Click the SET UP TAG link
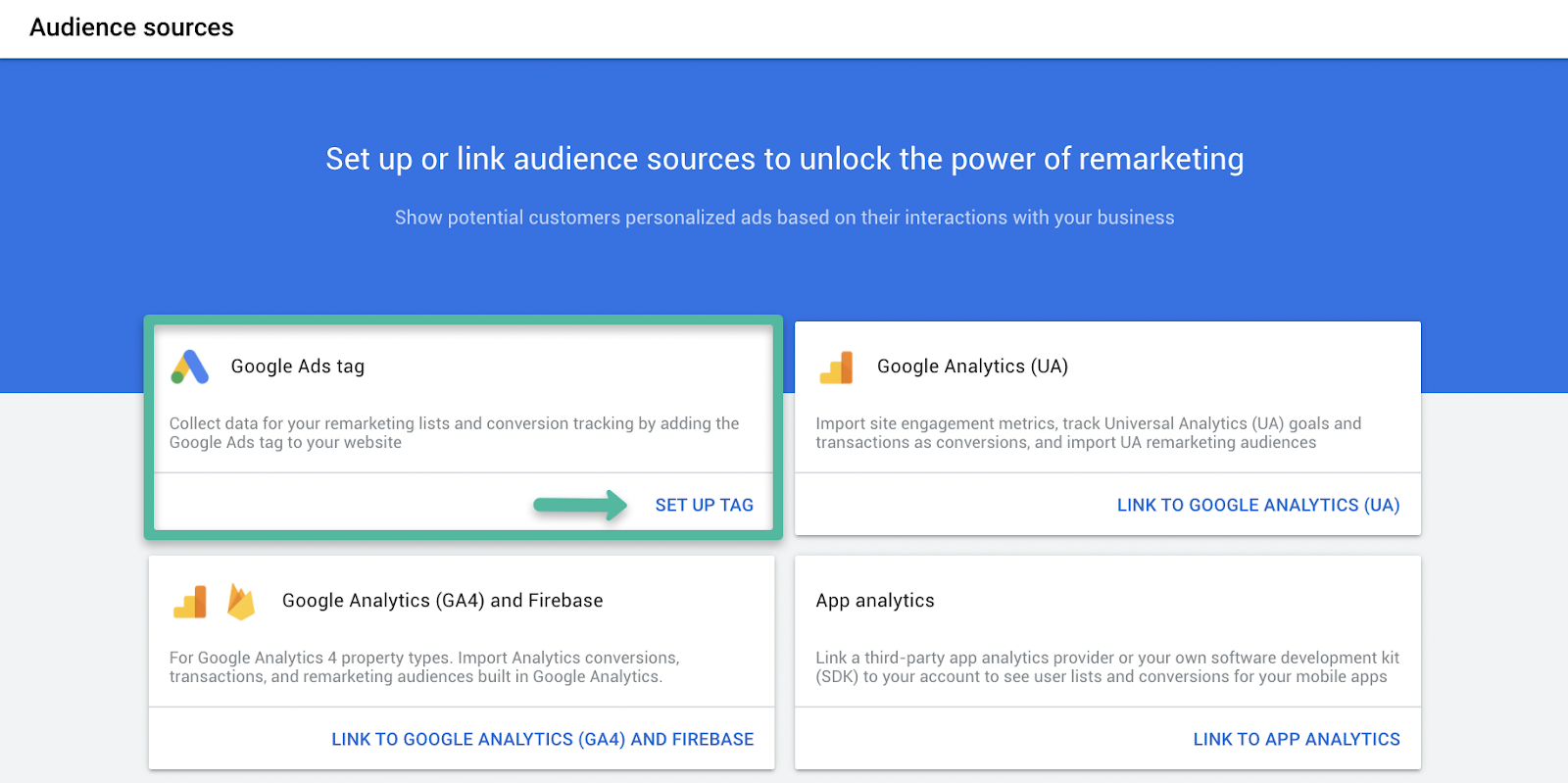 [704, 505]
